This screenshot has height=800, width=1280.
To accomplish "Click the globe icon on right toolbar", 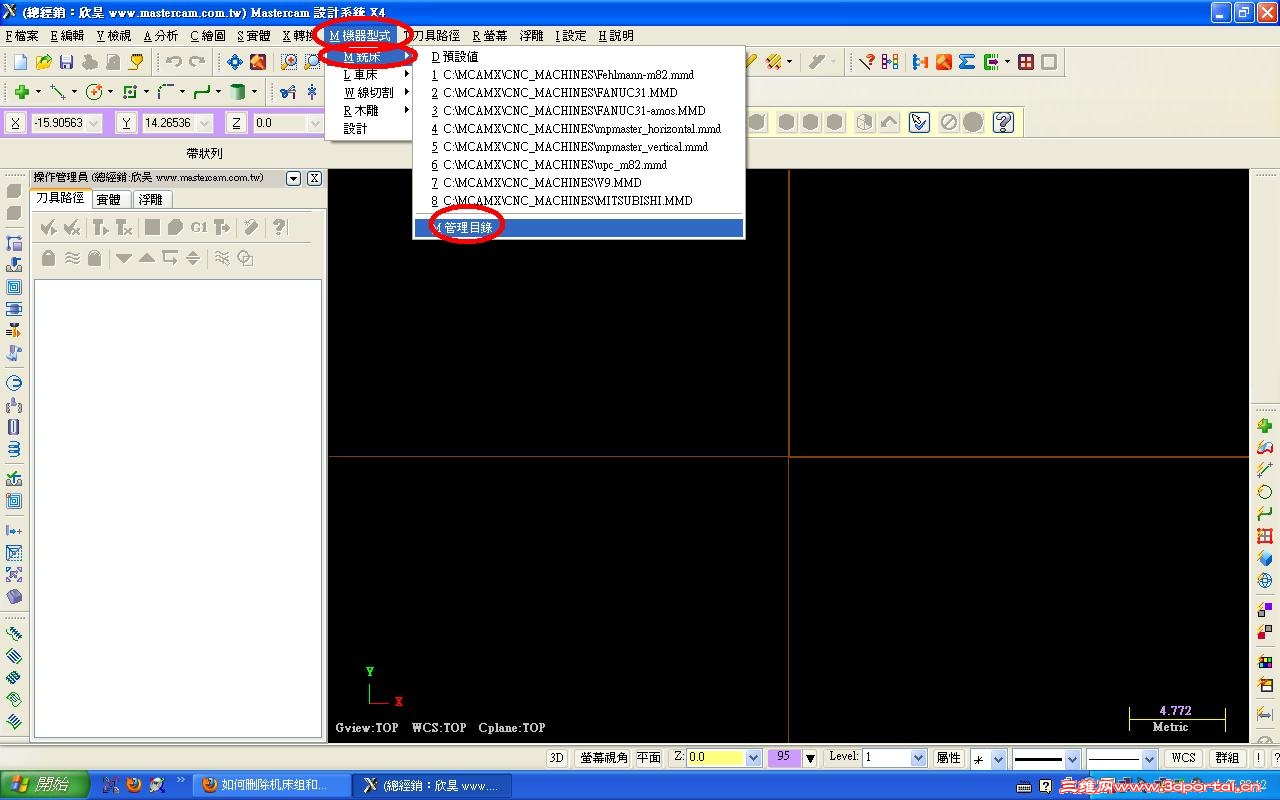I will tap(1265, 580).
